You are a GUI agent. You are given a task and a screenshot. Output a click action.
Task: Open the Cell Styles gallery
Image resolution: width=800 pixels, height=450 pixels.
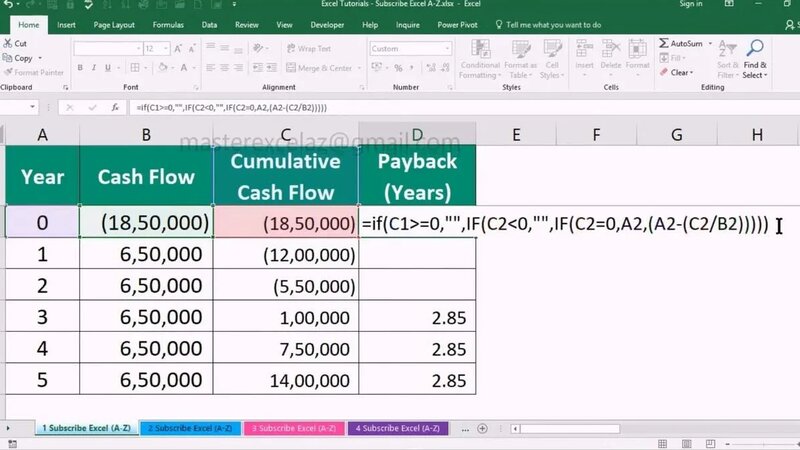[552, 59]
